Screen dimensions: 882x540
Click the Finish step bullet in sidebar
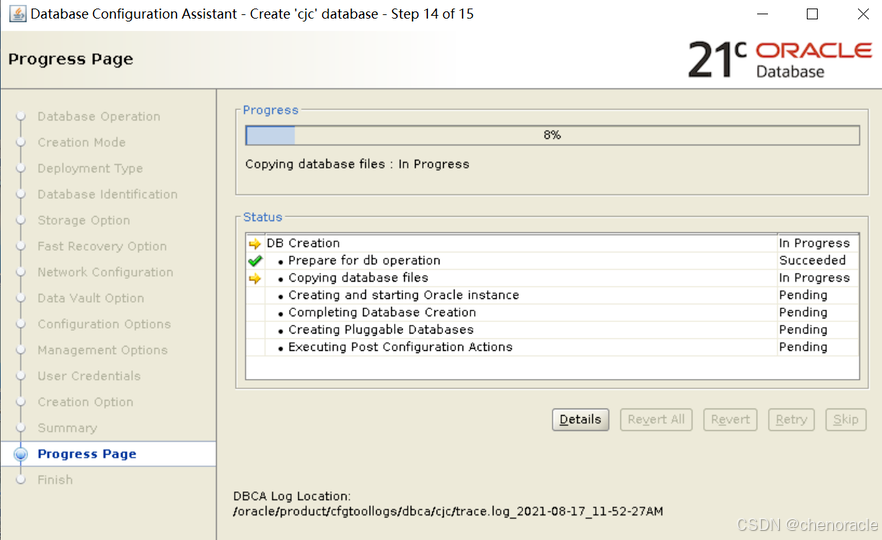pos(21,480)
